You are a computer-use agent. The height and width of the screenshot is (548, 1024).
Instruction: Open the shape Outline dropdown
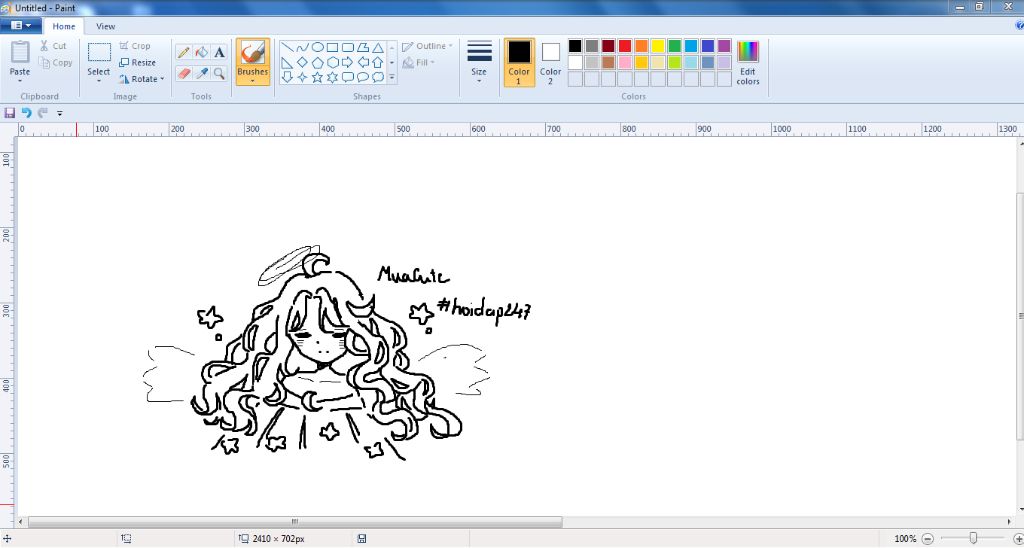(427, 46)
